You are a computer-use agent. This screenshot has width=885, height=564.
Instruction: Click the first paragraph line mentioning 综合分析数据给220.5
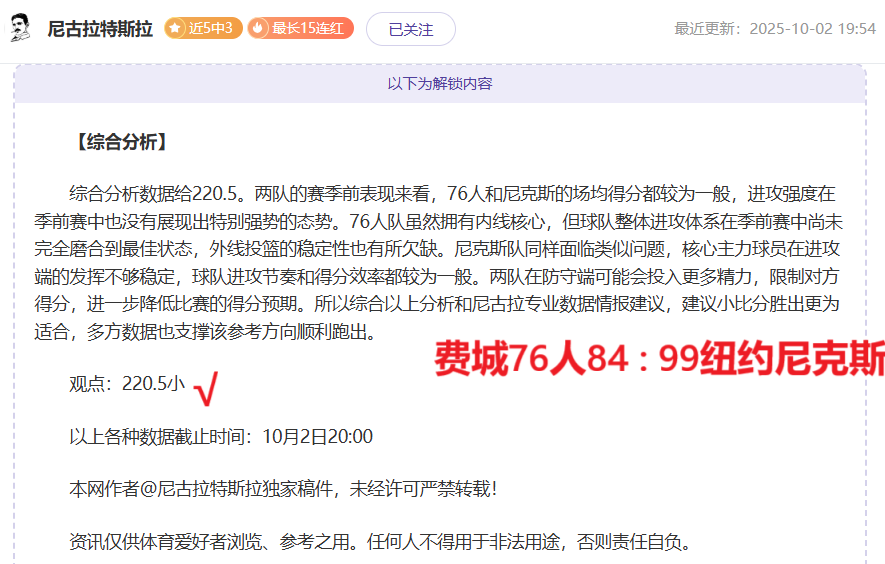(x=452, y=193)
